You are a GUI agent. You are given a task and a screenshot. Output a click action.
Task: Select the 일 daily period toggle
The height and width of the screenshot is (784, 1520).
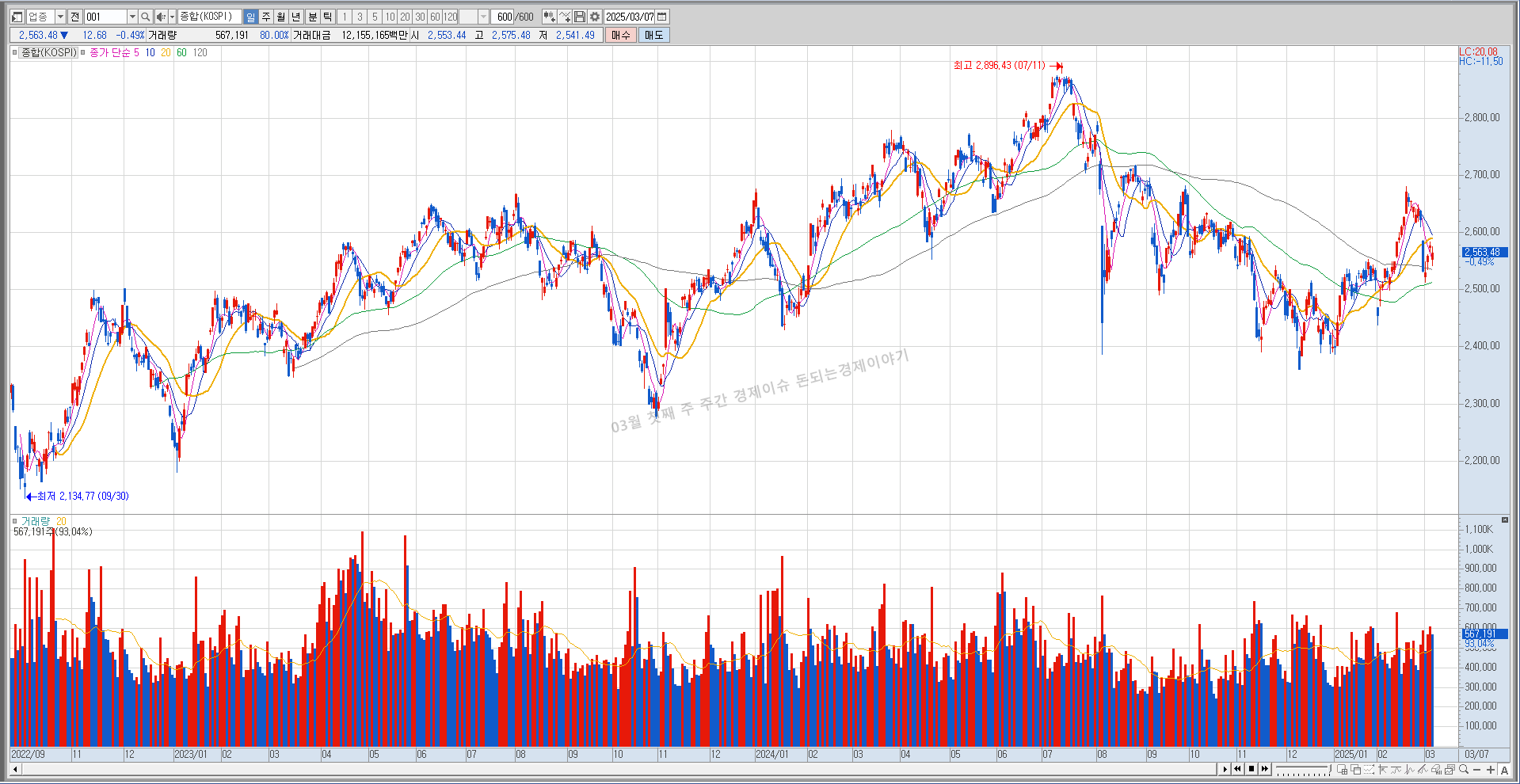click(250, 17)
